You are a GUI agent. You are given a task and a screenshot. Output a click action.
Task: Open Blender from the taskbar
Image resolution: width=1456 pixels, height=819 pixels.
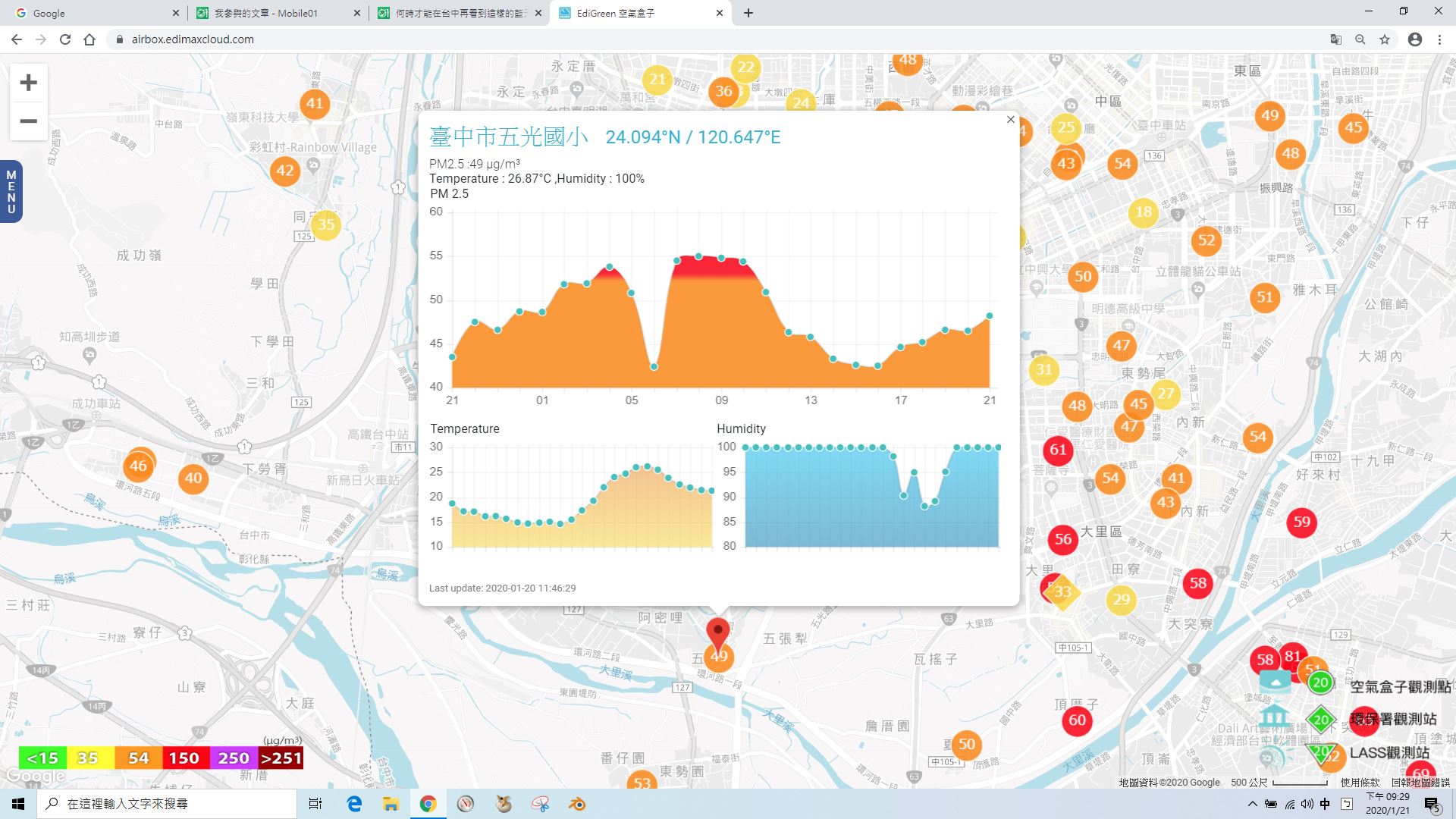(x=577, y=804)
